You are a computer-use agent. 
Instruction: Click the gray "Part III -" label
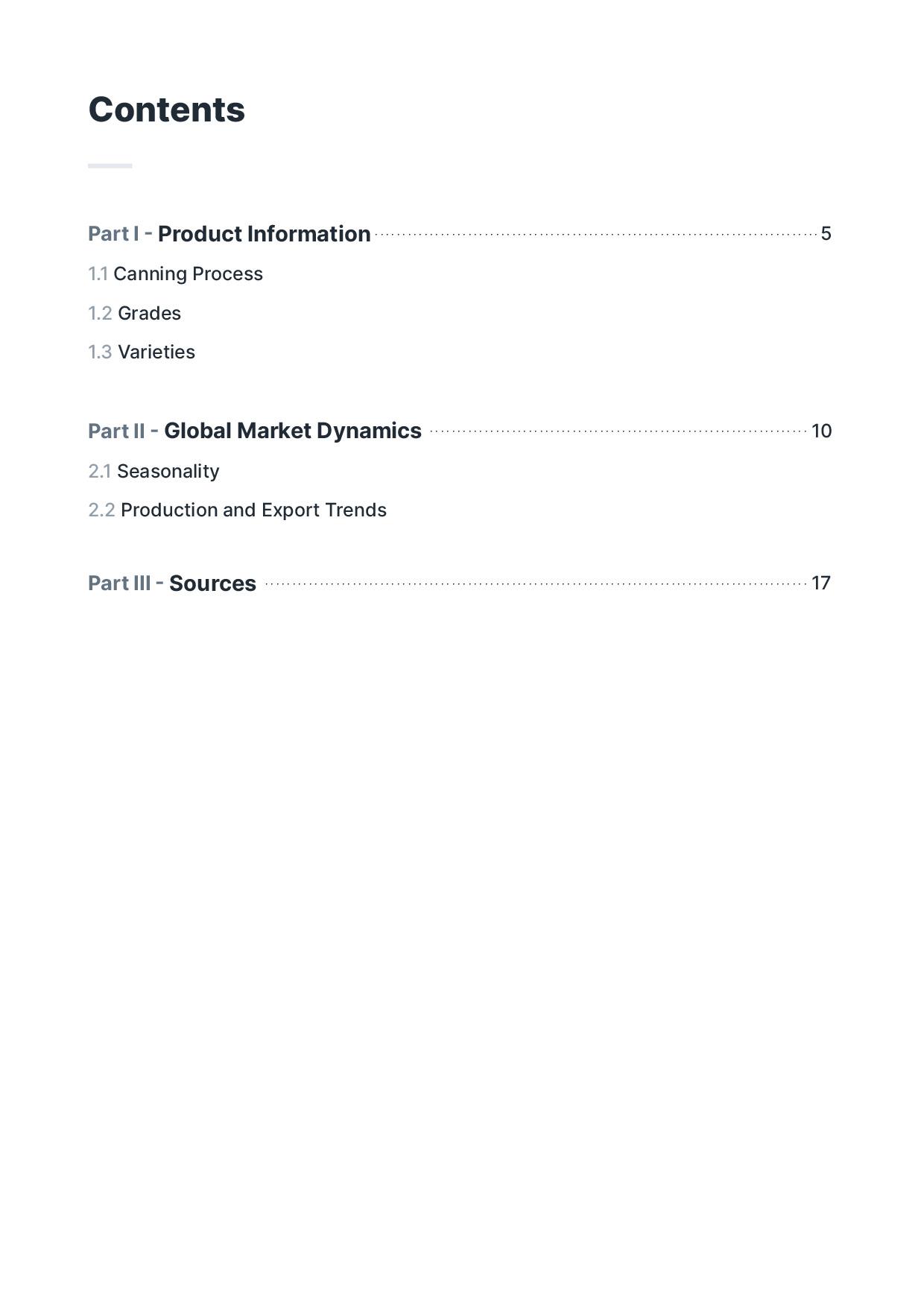pyautogui.click(x=125, y=583)
